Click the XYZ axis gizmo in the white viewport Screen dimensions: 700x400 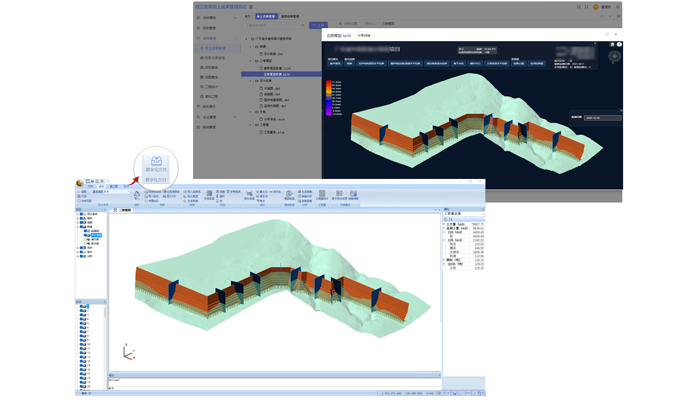click(127, 352)
